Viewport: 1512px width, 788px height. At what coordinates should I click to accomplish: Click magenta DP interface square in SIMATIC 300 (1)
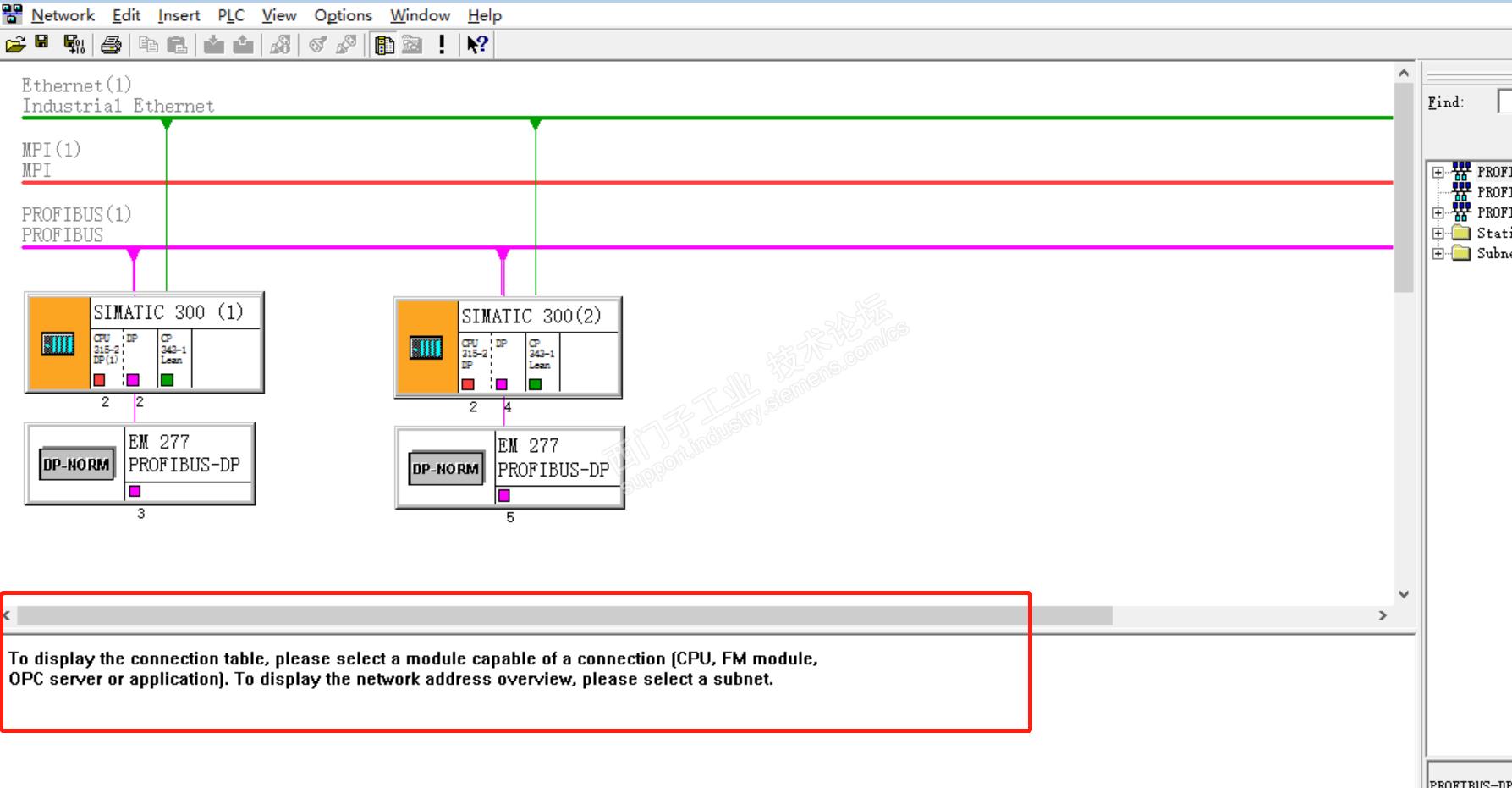[x=133, y=380]
